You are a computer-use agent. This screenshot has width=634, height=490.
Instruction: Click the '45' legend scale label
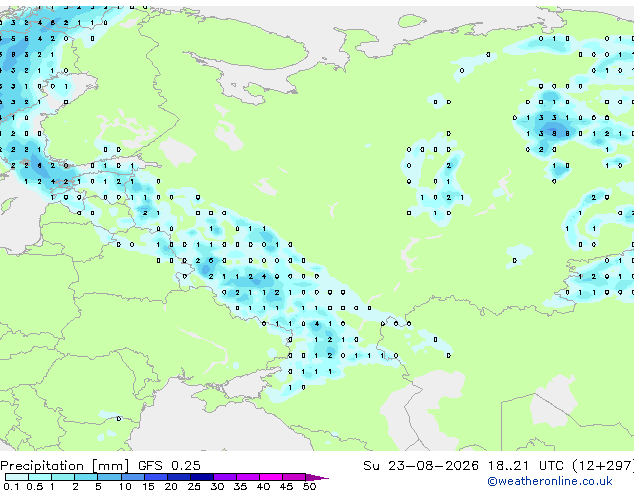(x=286, y=486)
